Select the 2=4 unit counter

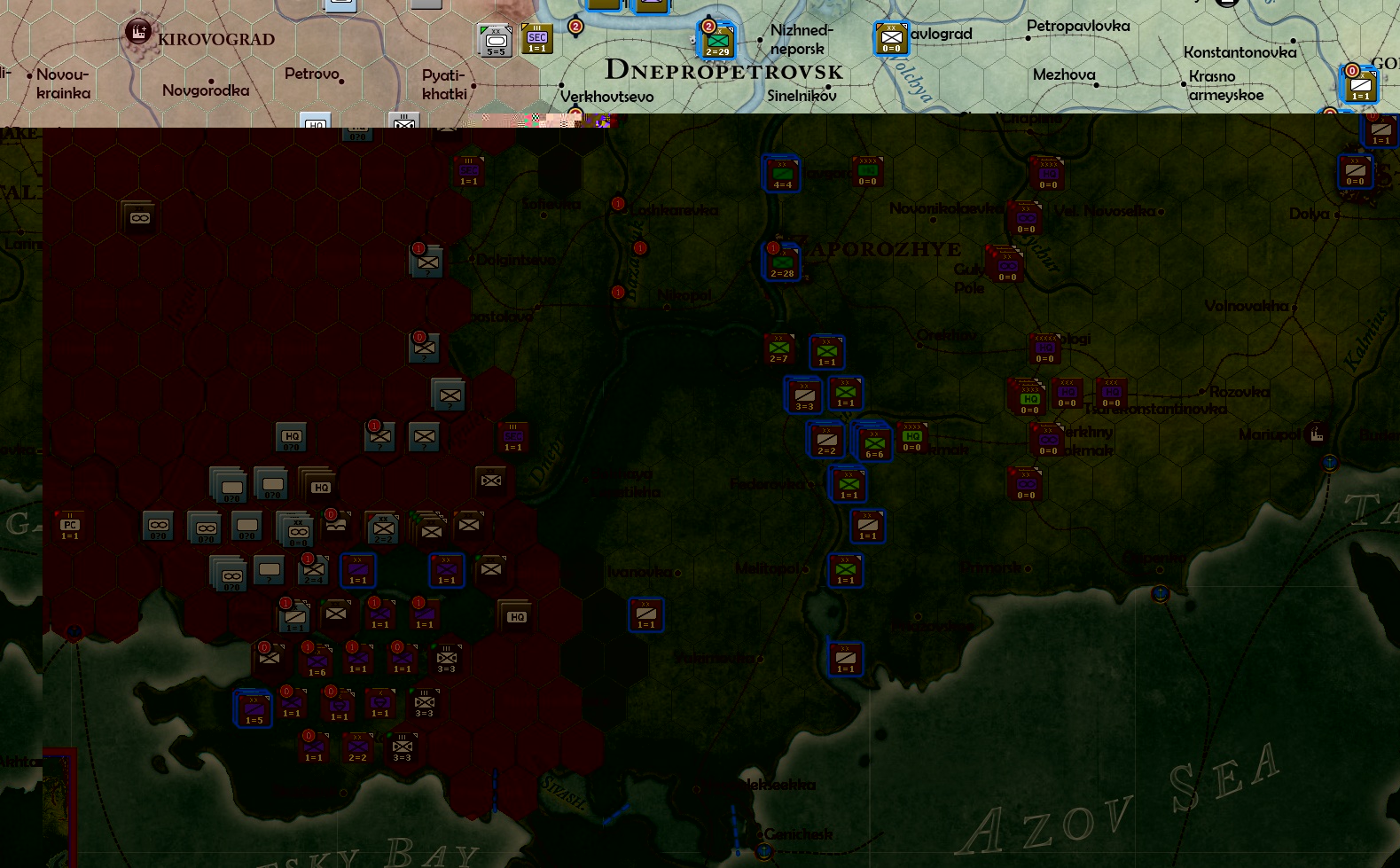(313, 570)
